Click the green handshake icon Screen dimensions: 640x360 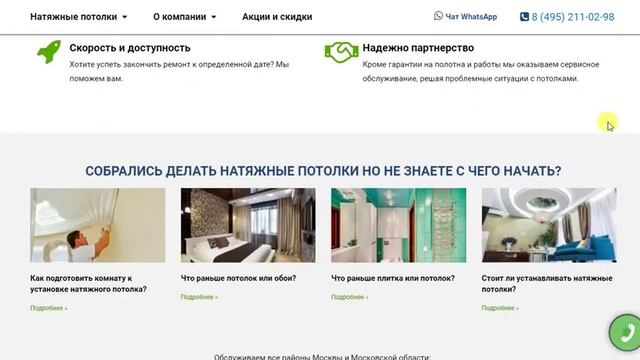point(342,52)
